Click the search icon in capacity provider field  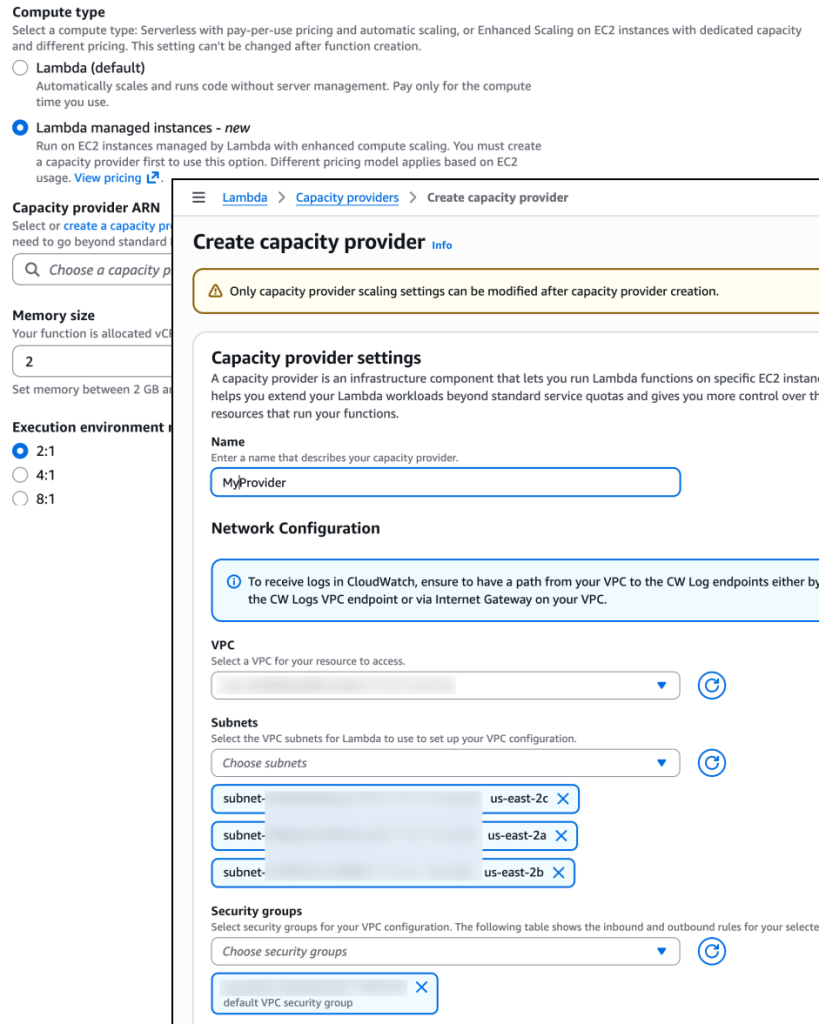coord(31,269)
